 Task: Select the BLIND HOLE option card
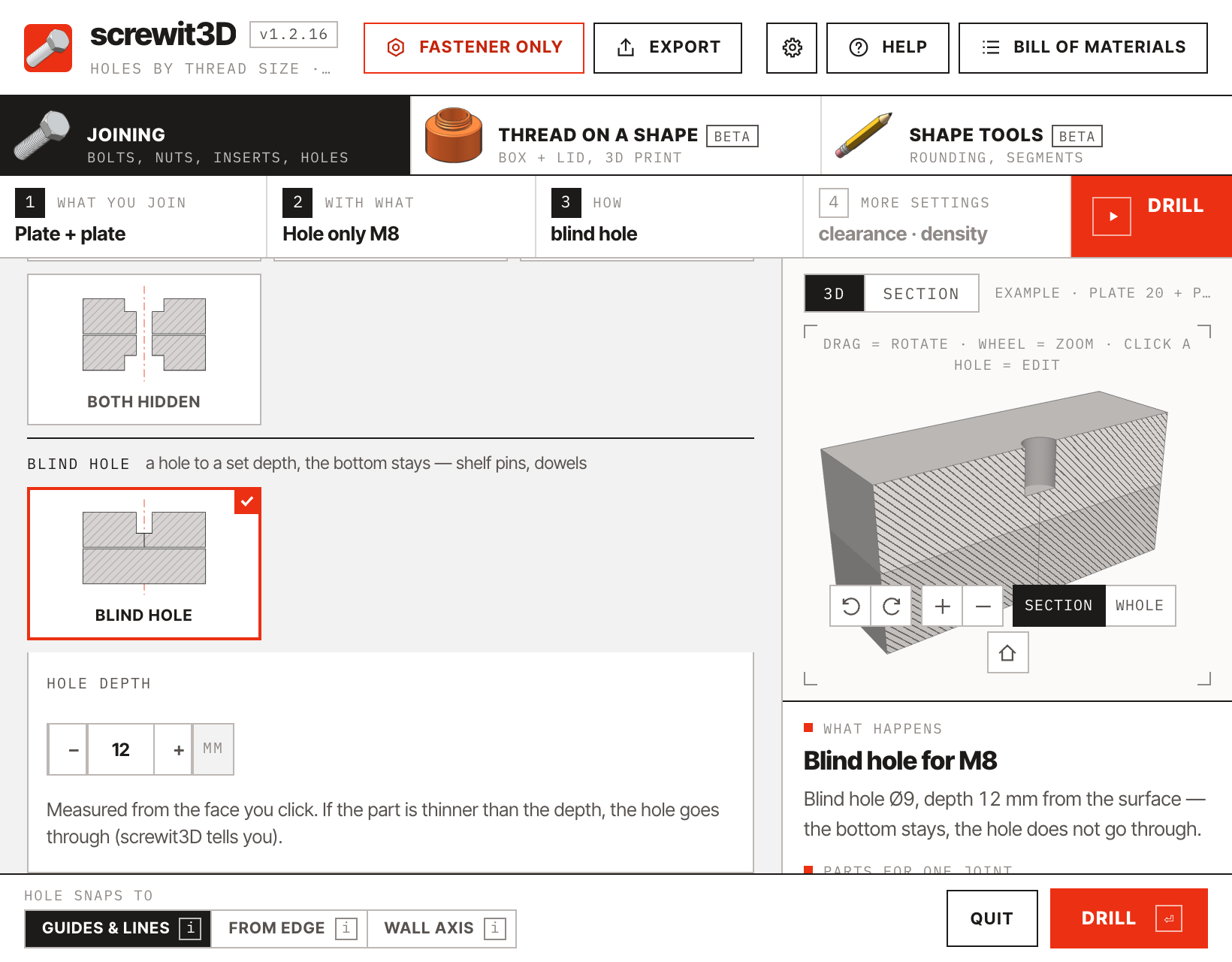click(x=144, y=564)
